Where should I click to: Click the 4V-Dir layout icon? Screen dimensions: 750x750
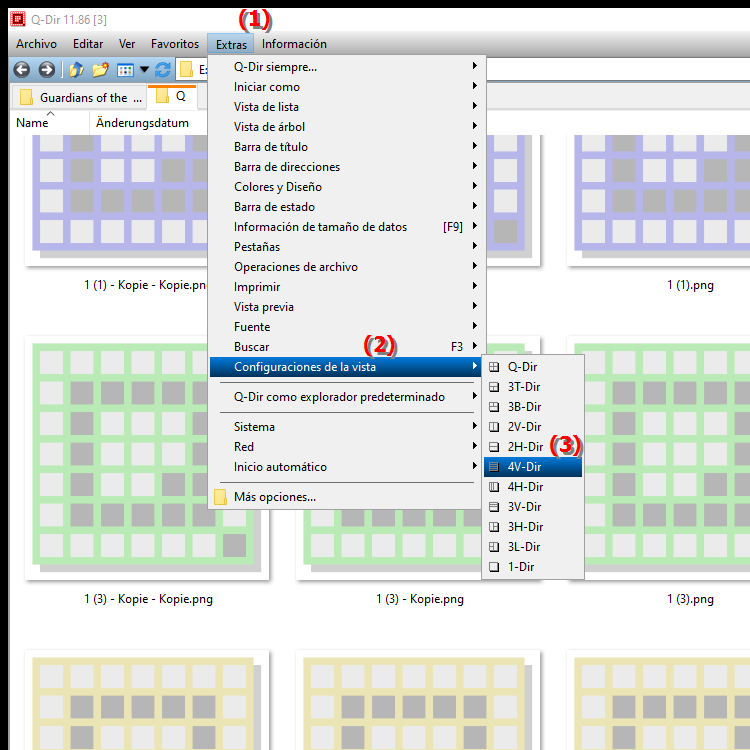pos(494,467)
